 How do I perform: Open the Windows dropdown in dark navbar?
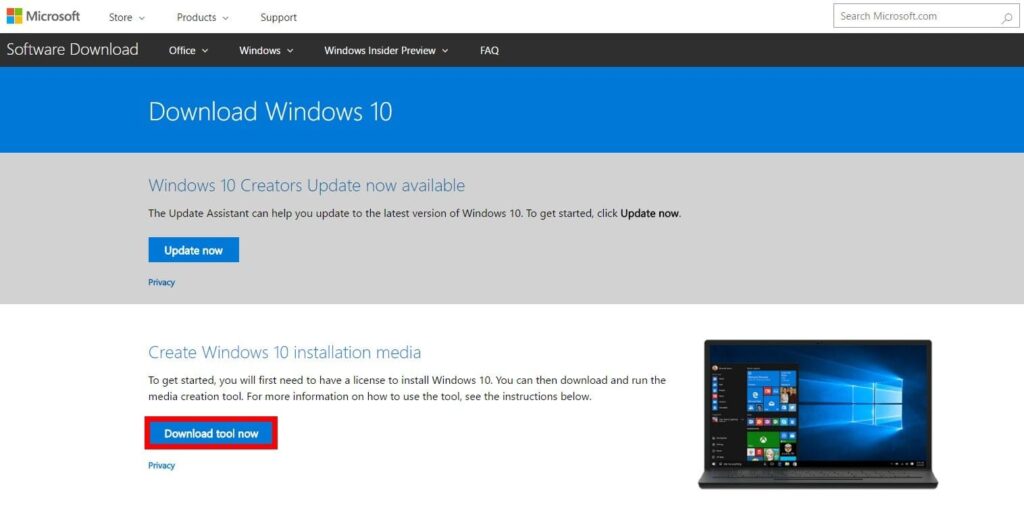coord(266,51)
